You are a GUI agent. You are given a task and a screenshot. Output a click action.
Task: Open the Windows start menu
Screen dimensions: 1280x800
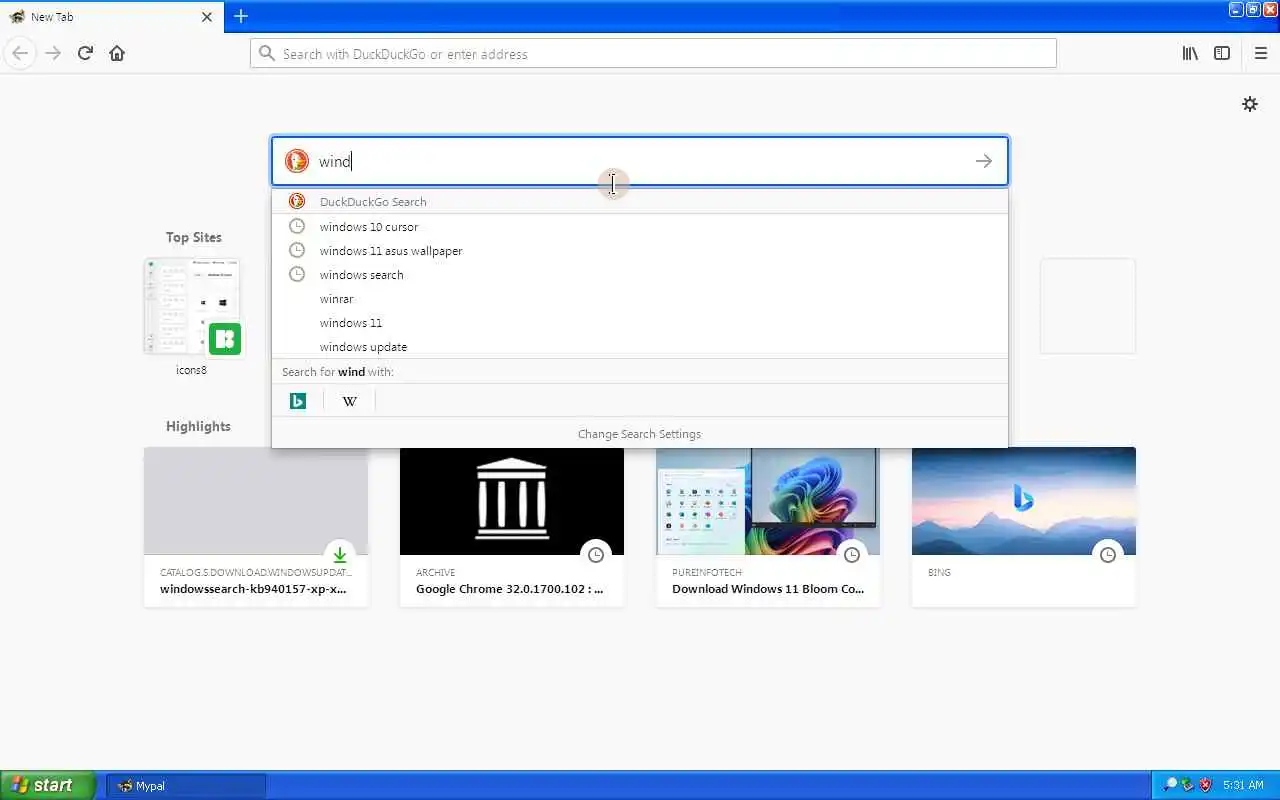click(48, 785)
